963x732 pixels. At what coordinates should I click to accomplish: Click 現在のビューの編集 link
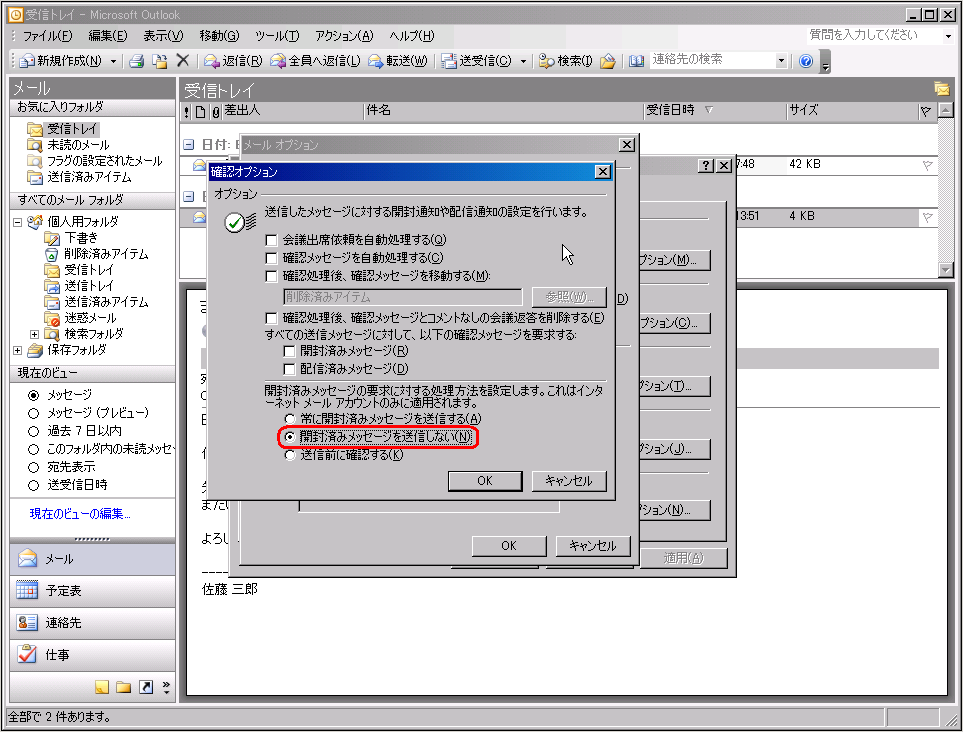[80, 514]
